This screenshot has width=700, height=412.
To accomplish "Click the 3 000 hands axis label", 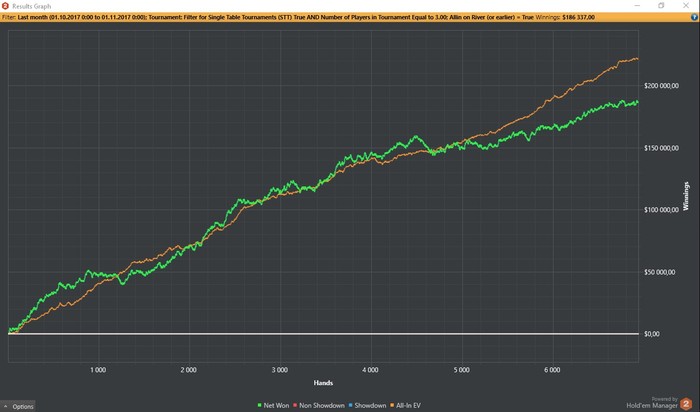I will coord(279,370).
